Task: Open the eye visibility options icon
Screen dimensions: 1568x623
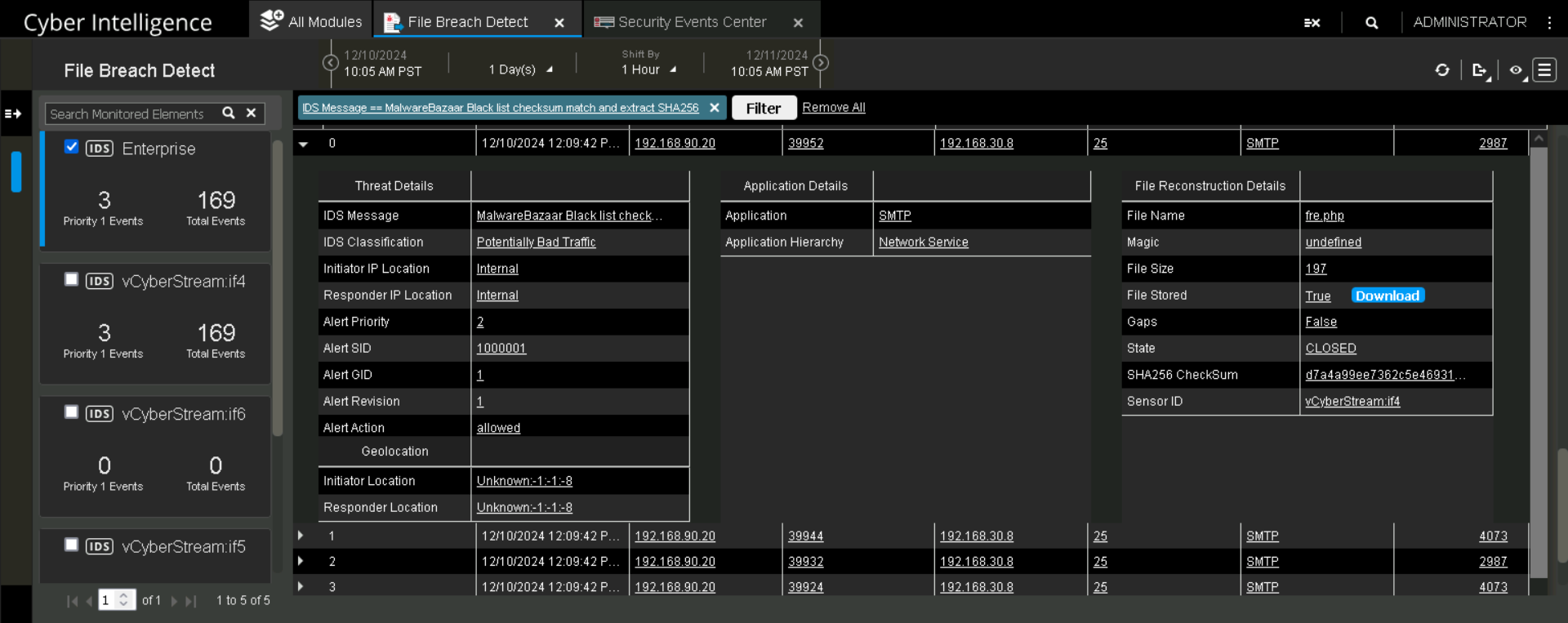Action: [1516, 70]
